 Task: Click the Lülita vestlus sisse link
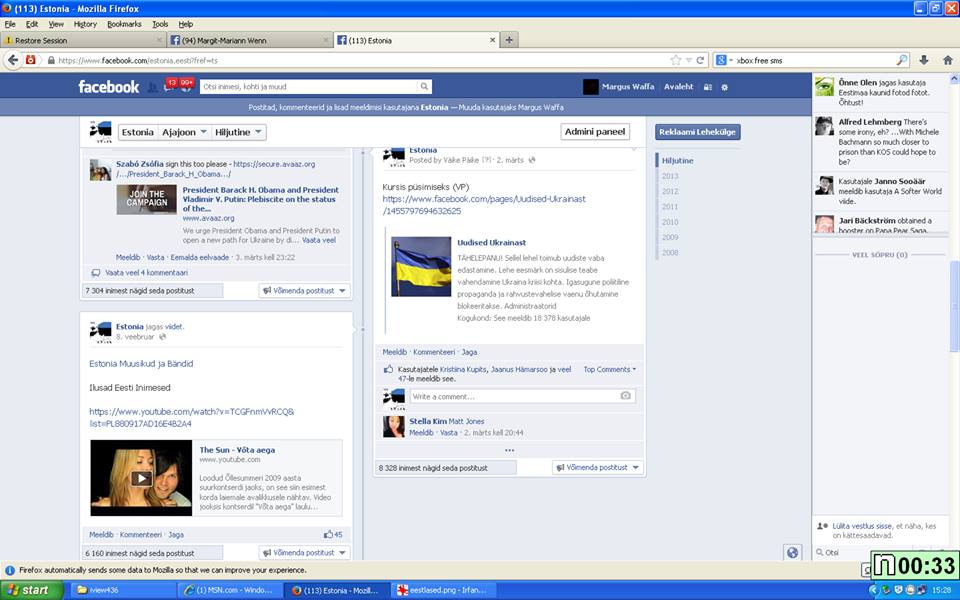point(862,526)
